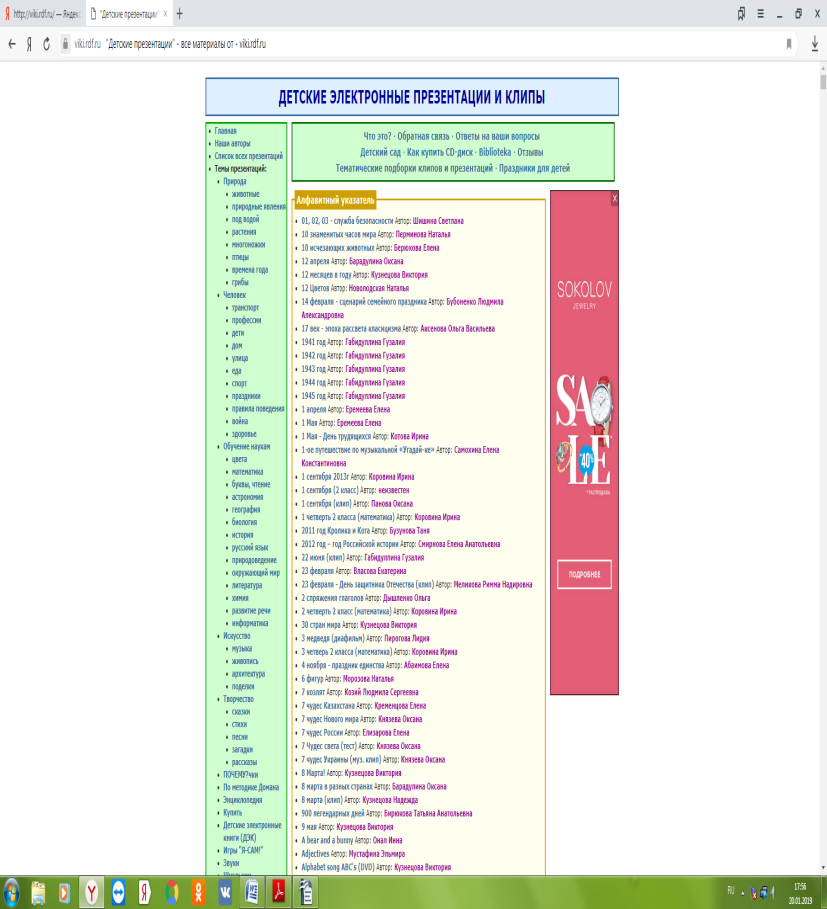Launch Google Chrome from the taskbar
The width and height of the screenshot is (827, 909).
[x=172, y=893]
